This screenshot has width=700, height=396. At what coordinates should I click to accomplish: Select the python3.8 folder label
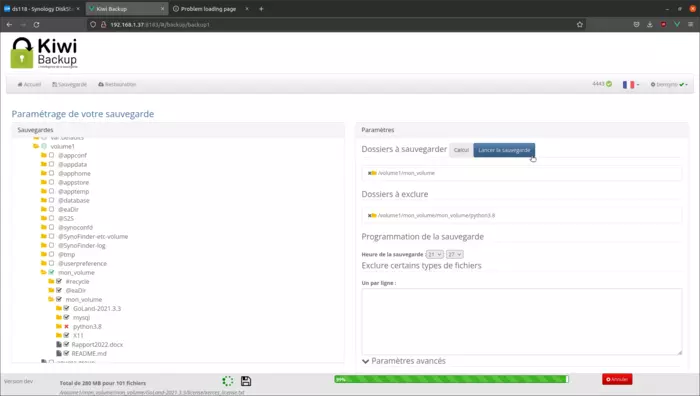click(x=87, y=326)
